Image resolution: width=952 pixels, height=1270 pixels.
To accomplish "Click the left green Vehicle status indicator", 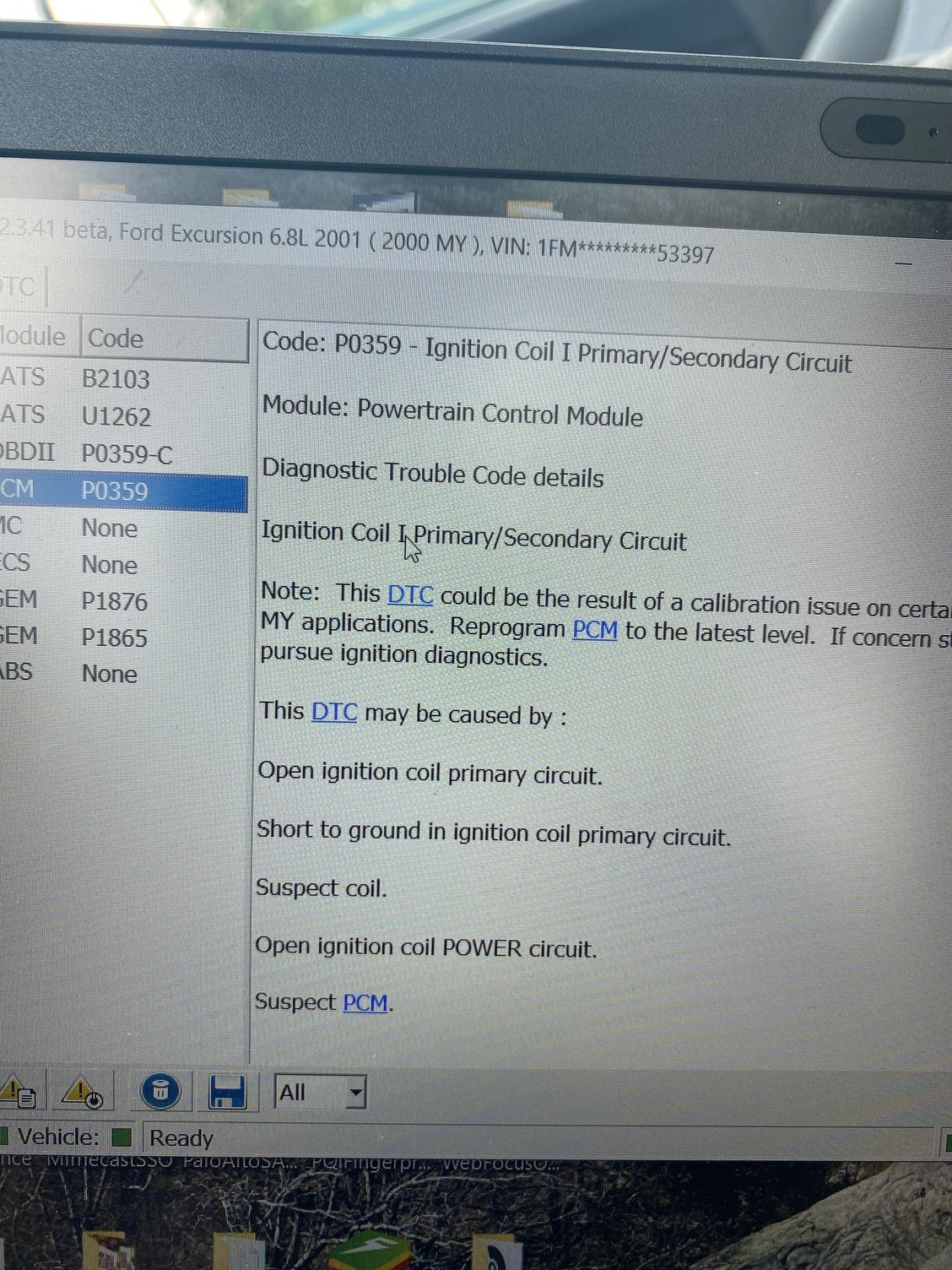I will coord(7,1137).
